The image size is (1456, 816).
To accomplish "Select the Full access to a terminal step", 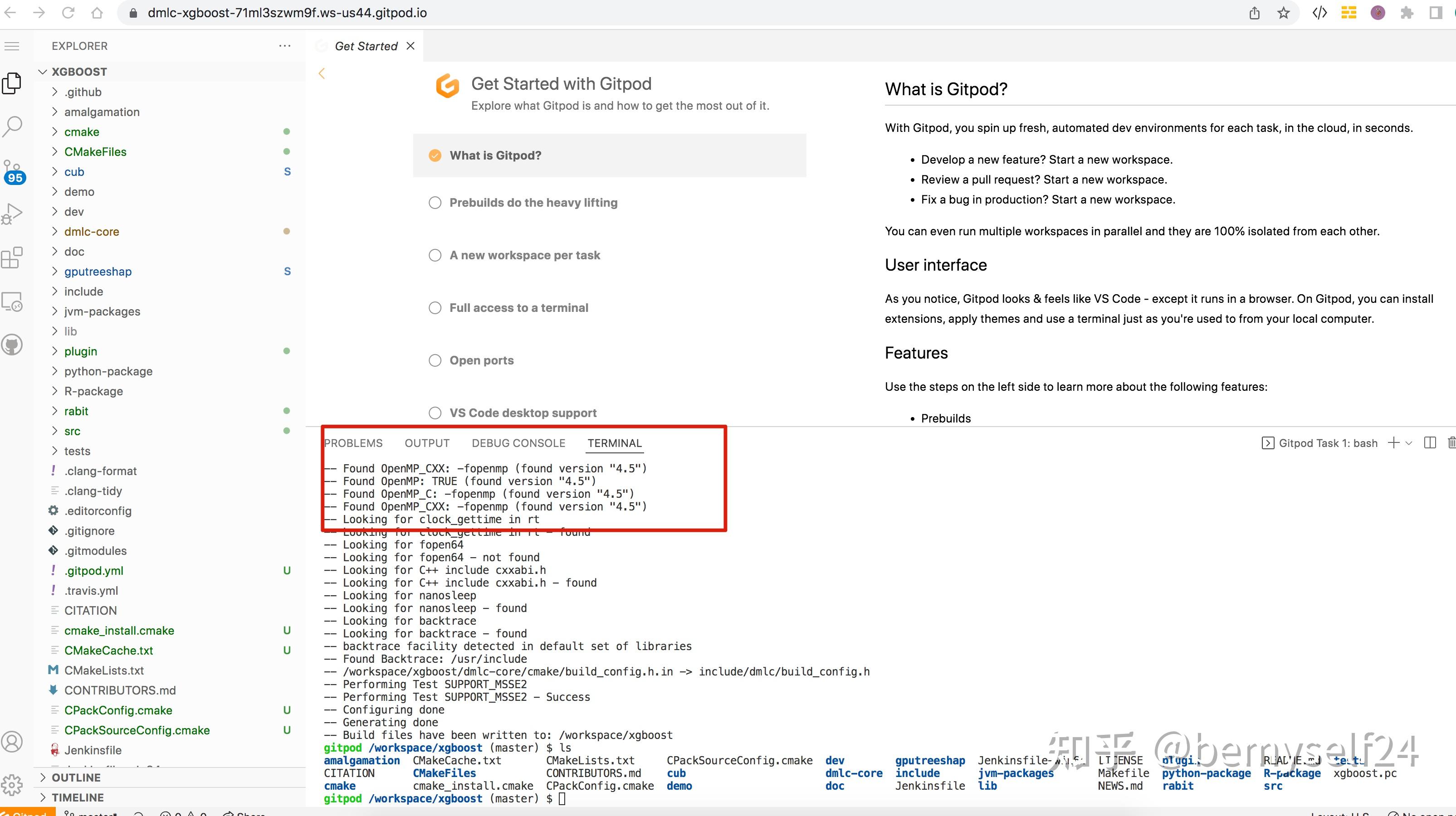I will tap(518, 308).
